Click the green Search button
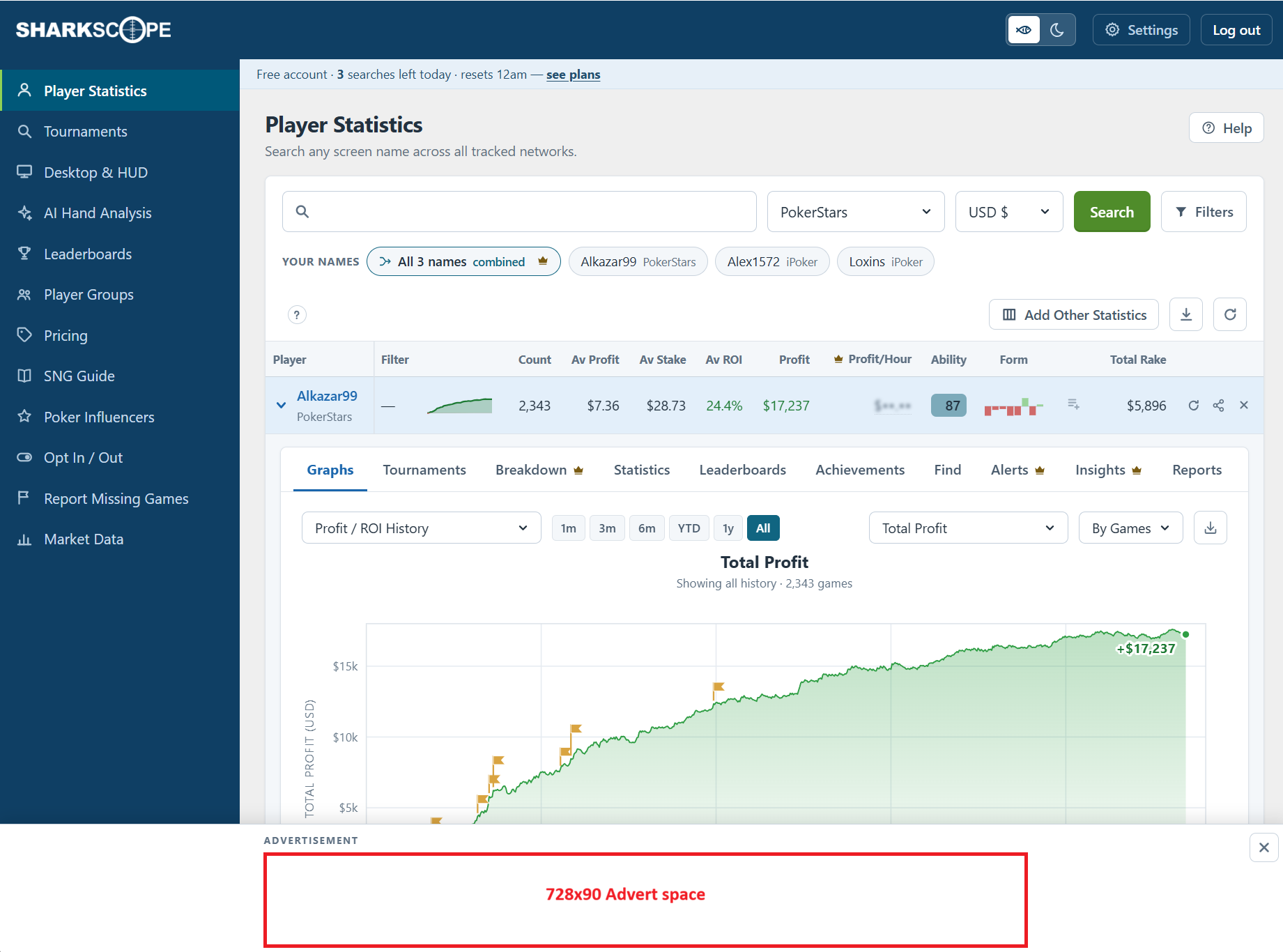 [x=1112, y=212]
